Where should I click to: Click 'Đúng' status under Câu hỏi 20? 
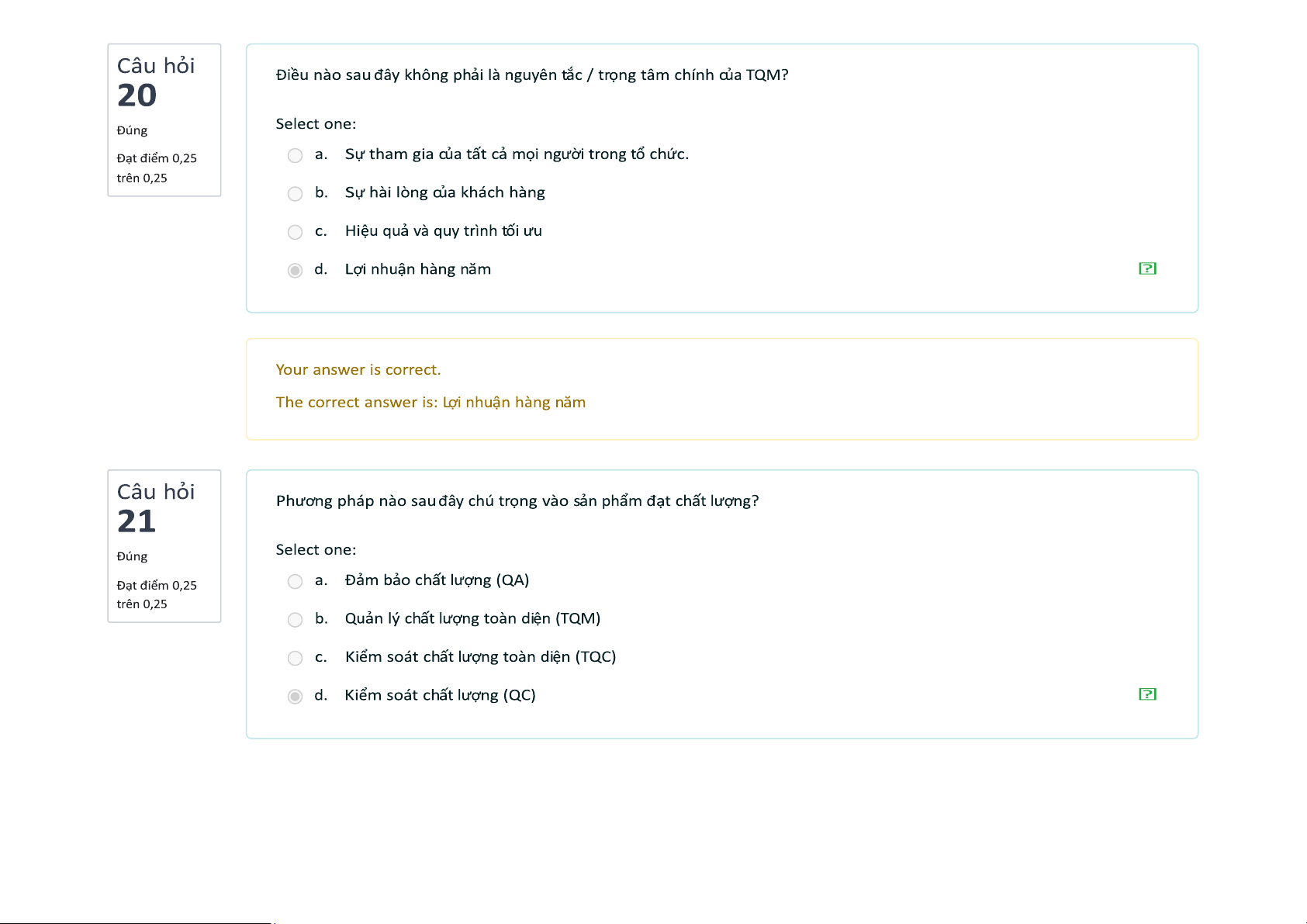[x=132, y=130]
